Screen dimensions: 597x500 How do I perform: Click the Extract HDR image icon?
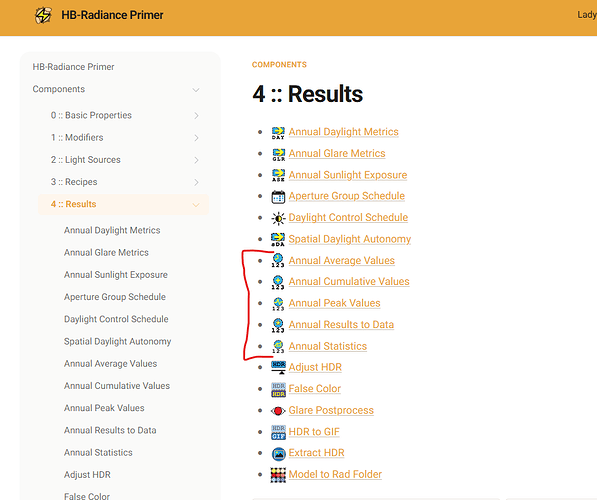[x=278, y=454]
